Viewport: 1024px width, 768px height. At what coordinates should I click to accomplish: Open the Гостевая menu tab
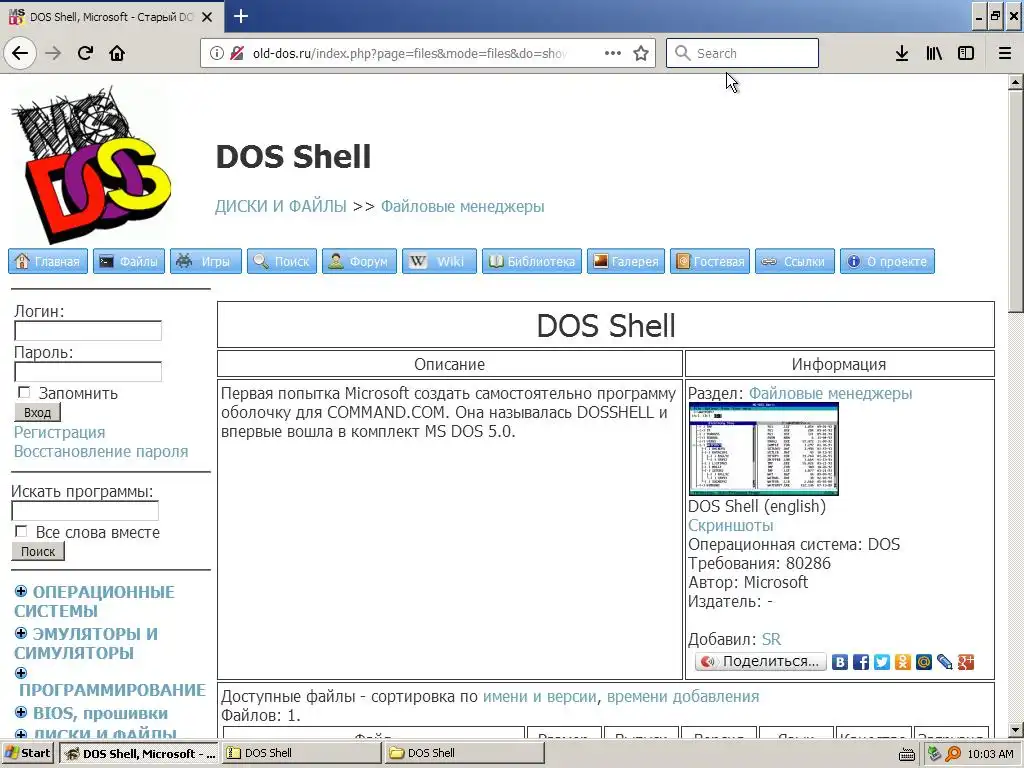(710, 261)
